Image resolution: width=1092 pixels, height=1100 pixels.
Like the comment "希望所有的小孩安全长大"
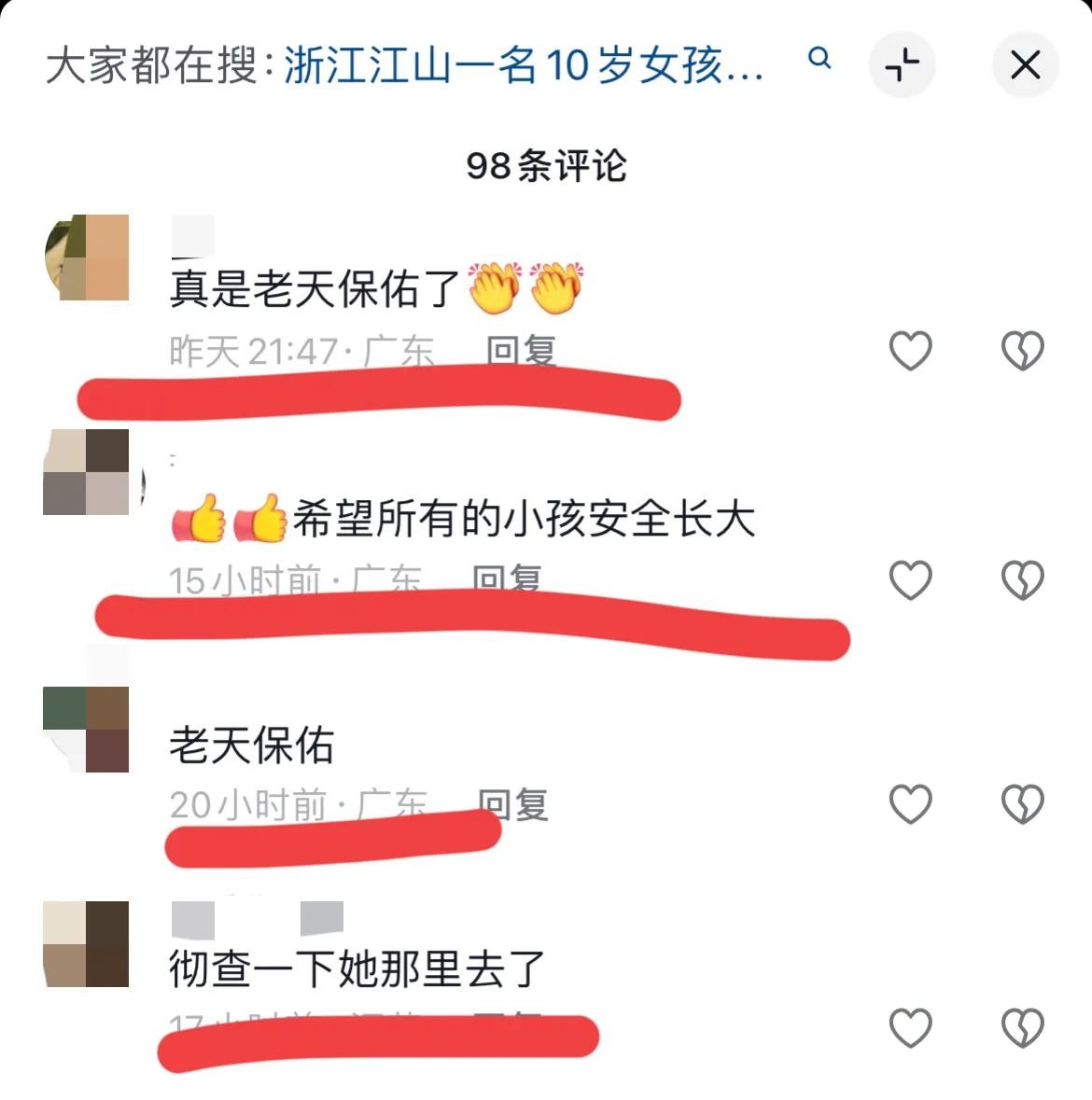[x=910, y=579]
